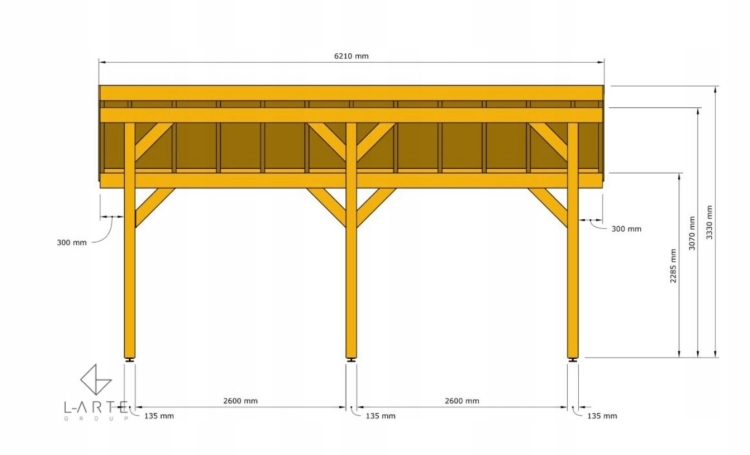Viewport: 750px width, 455px height.
Task: Click the left-side 300 mm overhang label
Action: click(72, 243)
